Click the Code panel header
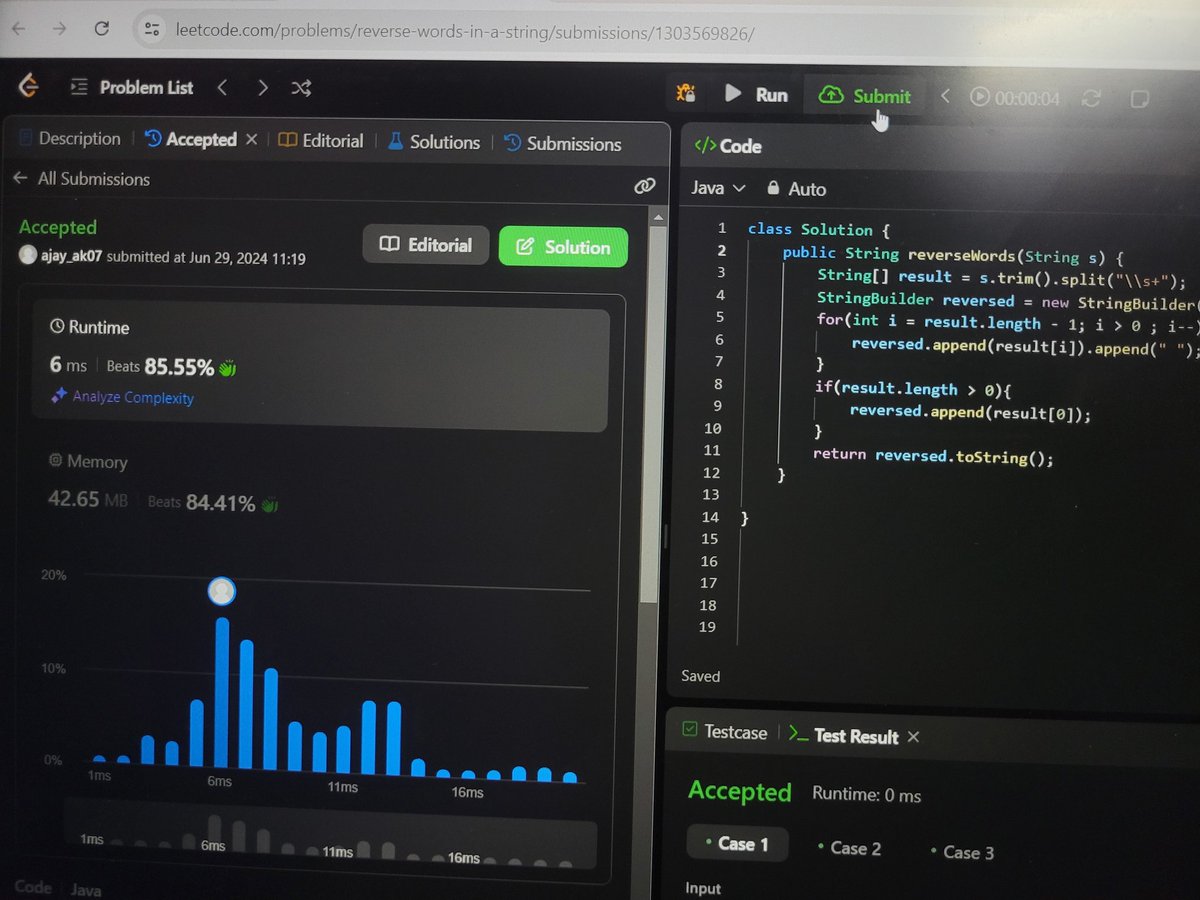The height and width of the screenshot is (900, 1200). pyautogui.click(x=728, y=146)
